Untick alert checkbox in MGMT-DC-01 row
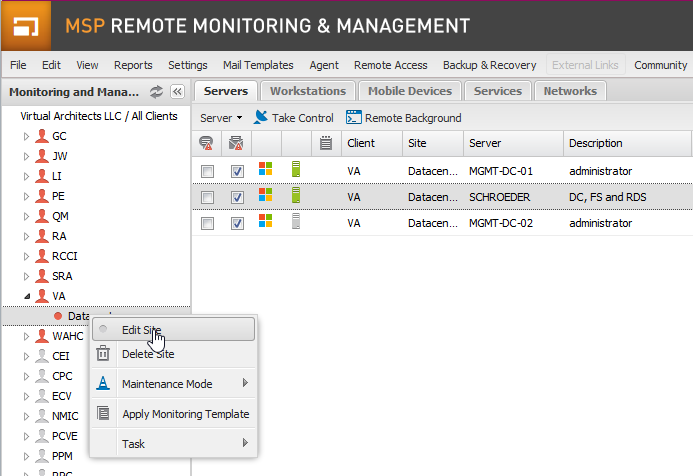Screen dimensions: 693x476 click(x=237, y=171)
